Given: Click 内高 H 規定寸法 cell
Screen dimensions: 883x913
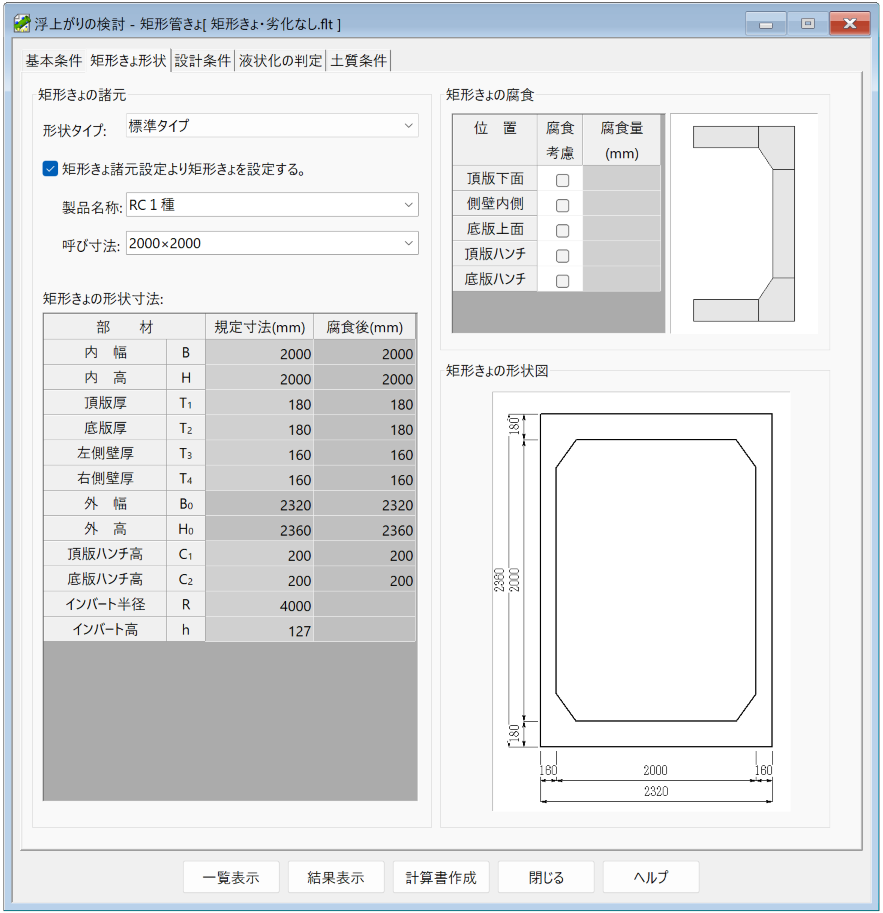Looking at the screenshot, I should pyautogui.click(x=259, y=378).
